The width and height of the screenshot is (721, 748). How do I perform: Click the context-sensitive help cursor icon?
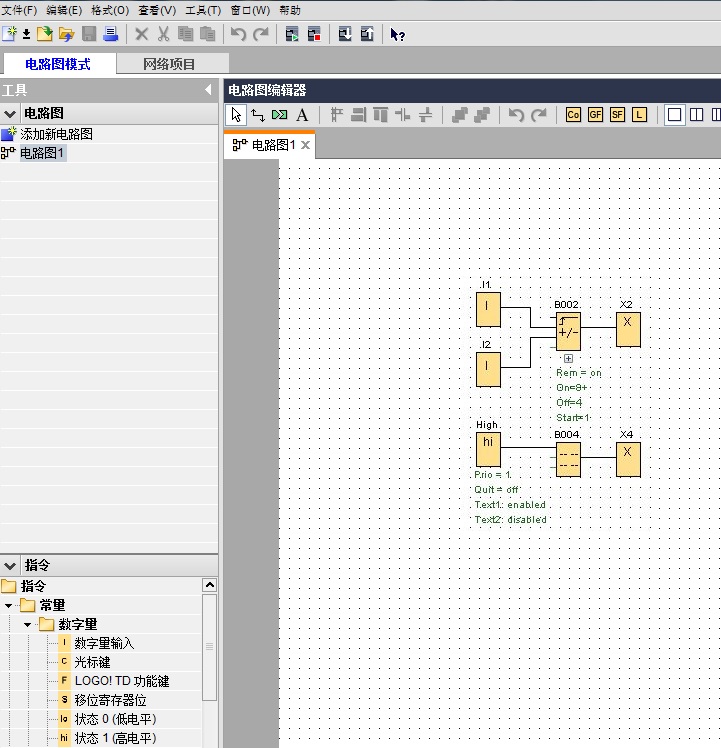click(x=397, y=34)
